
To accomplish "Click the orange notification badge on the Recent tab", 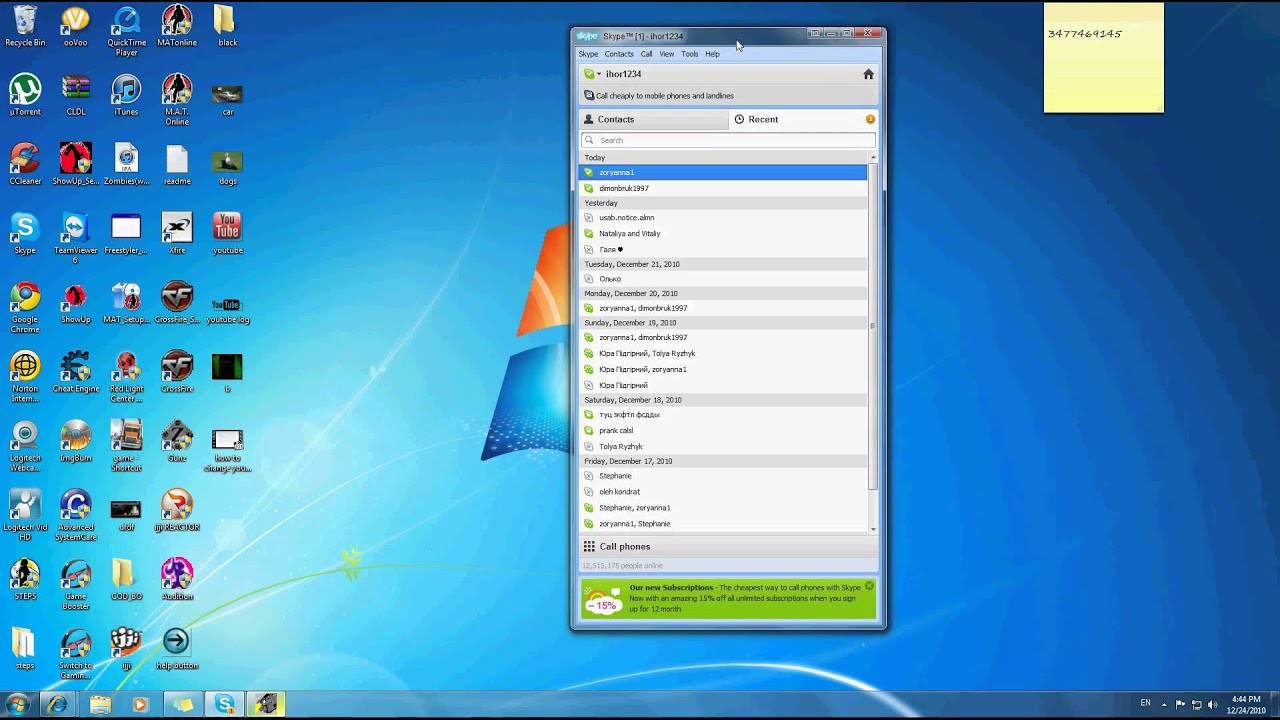I will click(x=870, y=119).
